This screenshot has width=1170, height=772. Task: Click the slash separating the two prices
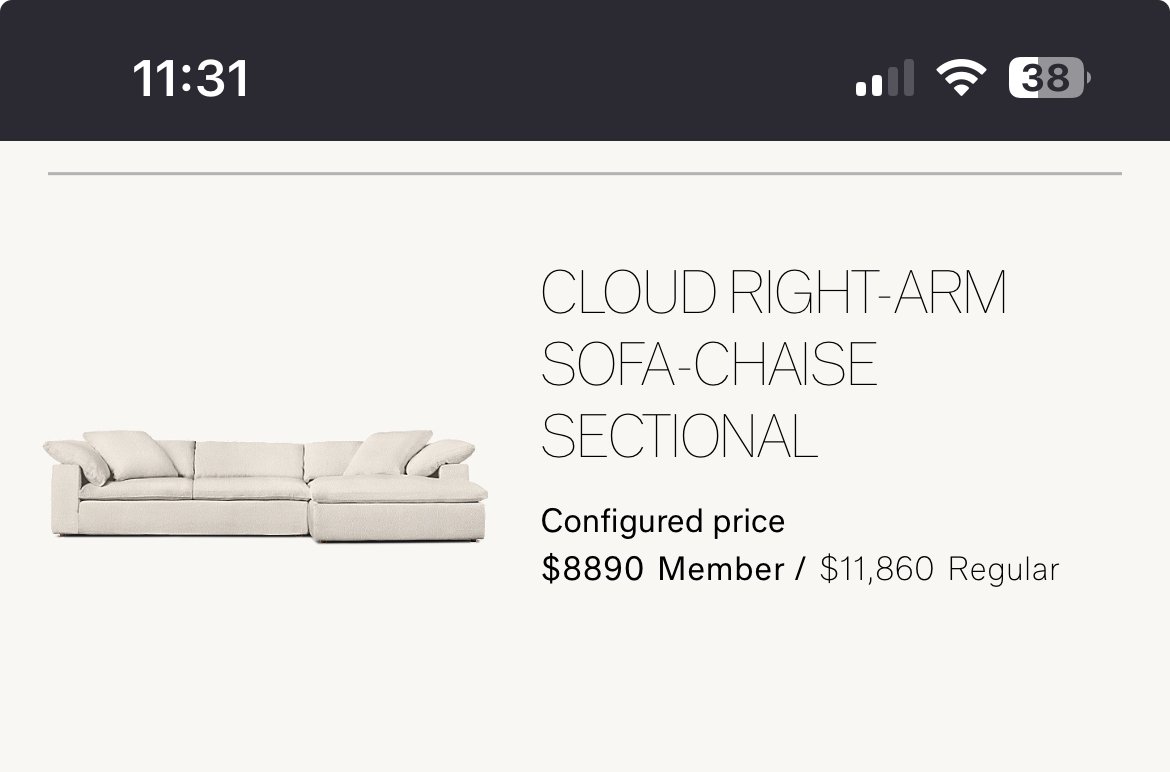(x=801, y=569)
